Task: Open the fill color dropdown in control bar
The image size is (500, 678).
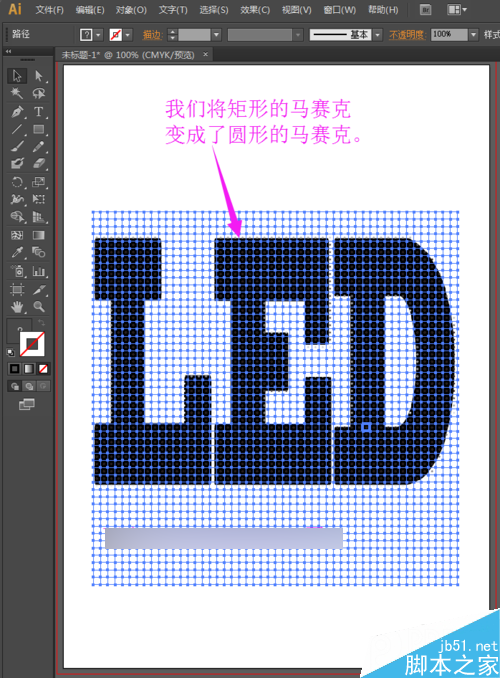Action: [99, 35]
